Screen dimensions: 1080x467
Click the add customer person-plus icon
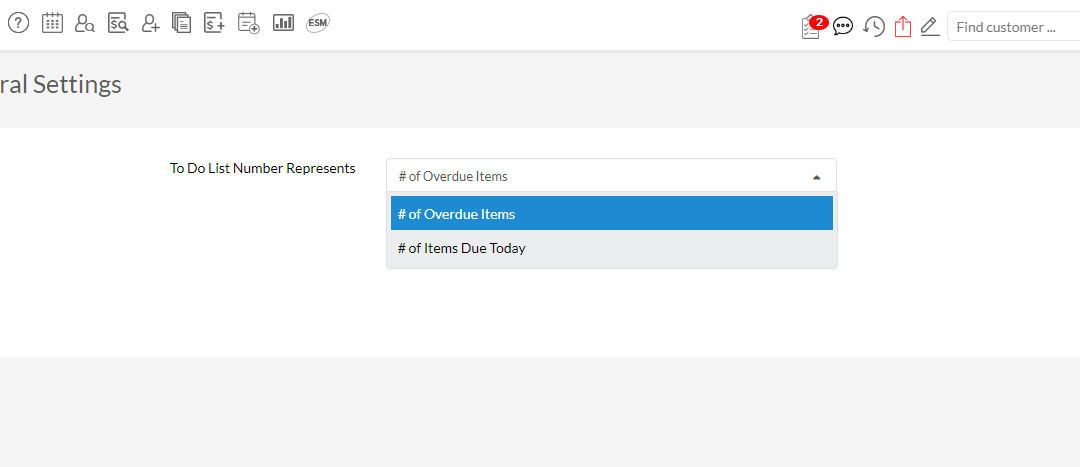click(151, 22)
